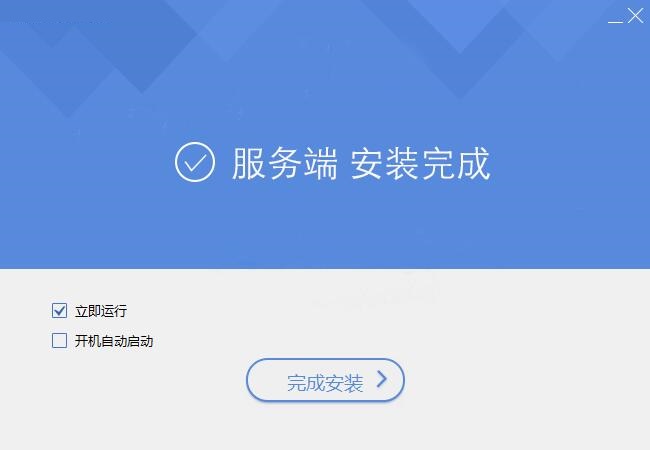Click the 服务端 heading text
The height and width of the screenshot is (450, 650).
click(284, 163)
